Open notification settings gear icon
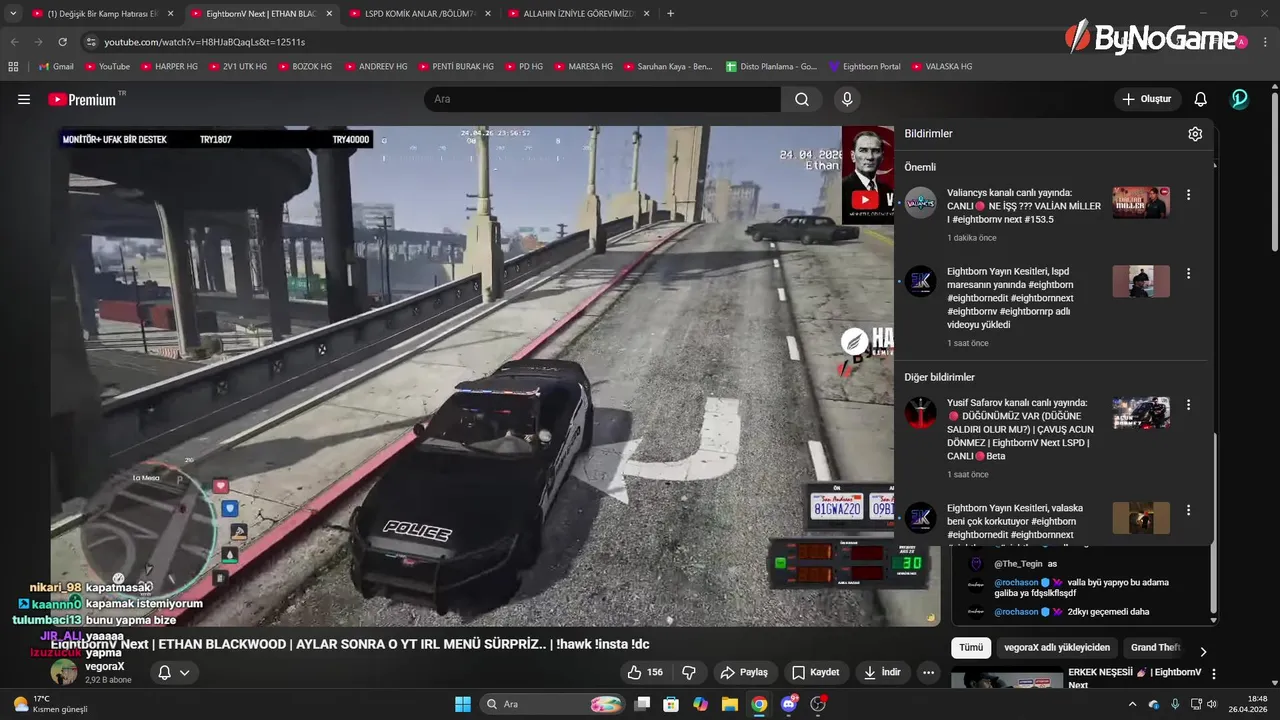 click(x=1195, y=134)
